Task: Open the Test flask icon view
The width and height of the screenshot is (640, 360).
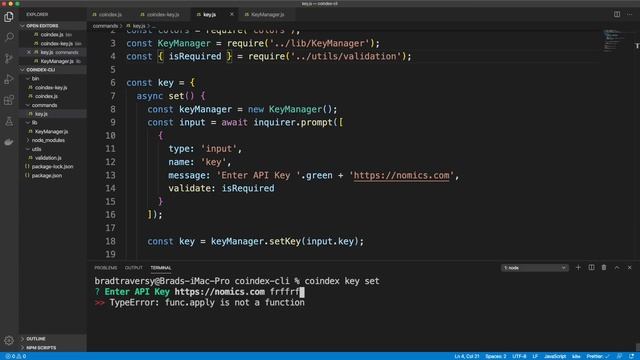Action: pyautogui.click(x=9, y=121)
